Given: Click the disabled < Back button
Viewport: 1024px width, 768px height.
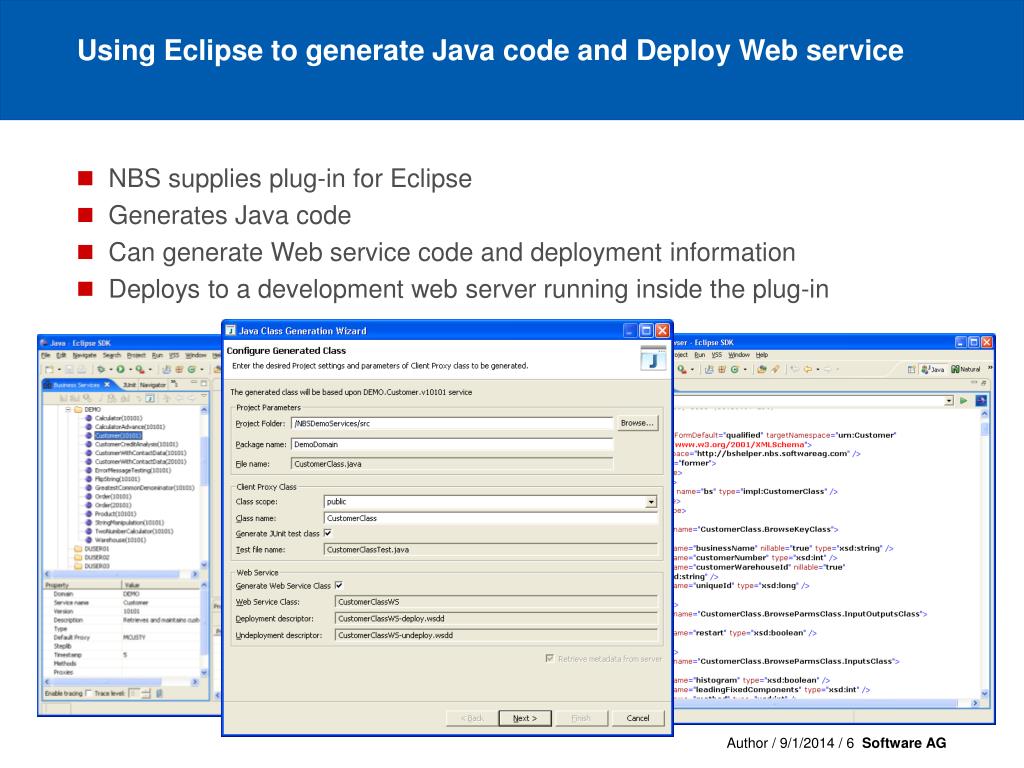Looking at the screenshot, I should [472, 718].
